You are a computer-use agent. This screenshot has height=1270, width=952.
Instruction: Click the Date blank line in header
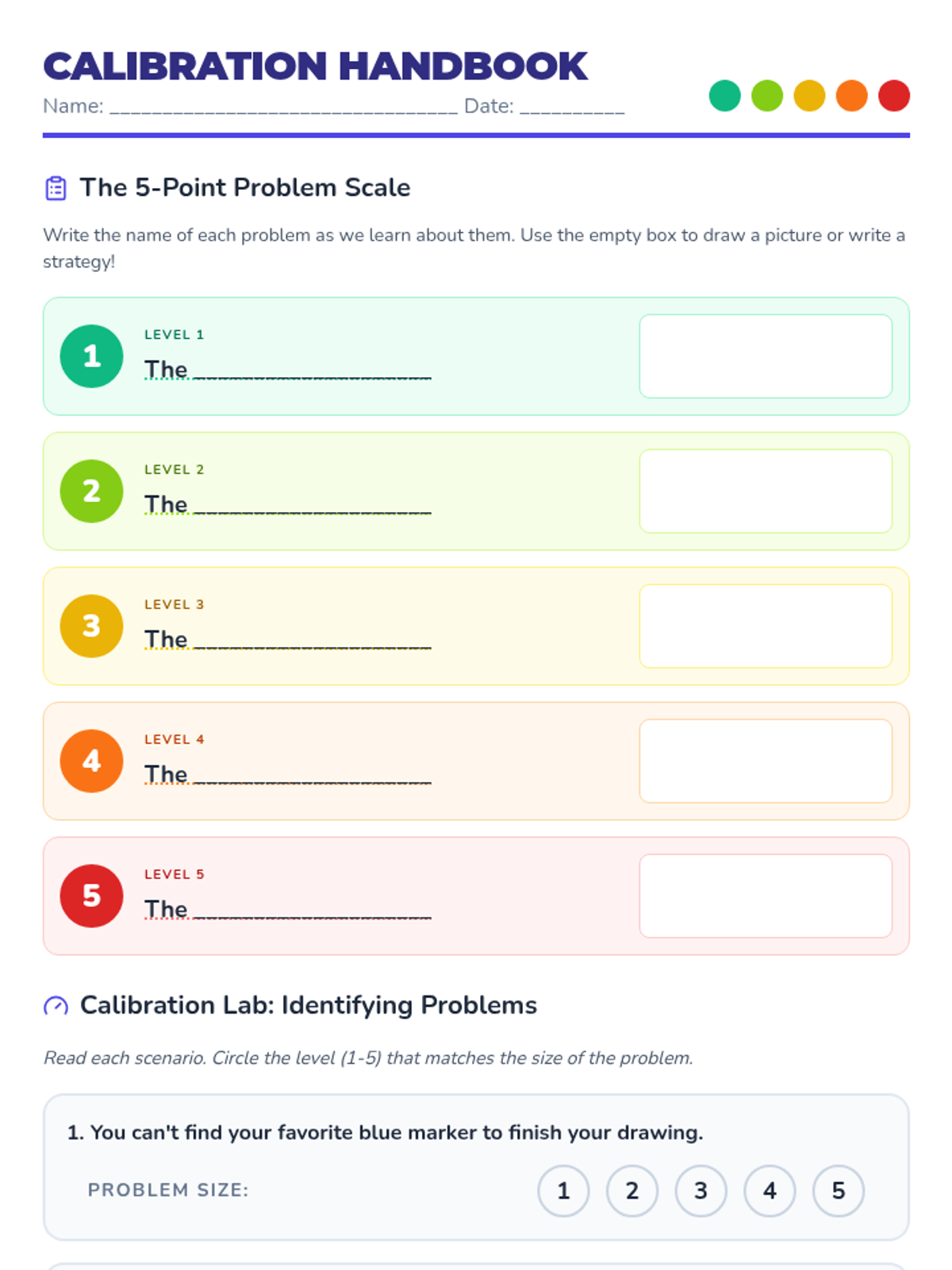tap(572, 107)
